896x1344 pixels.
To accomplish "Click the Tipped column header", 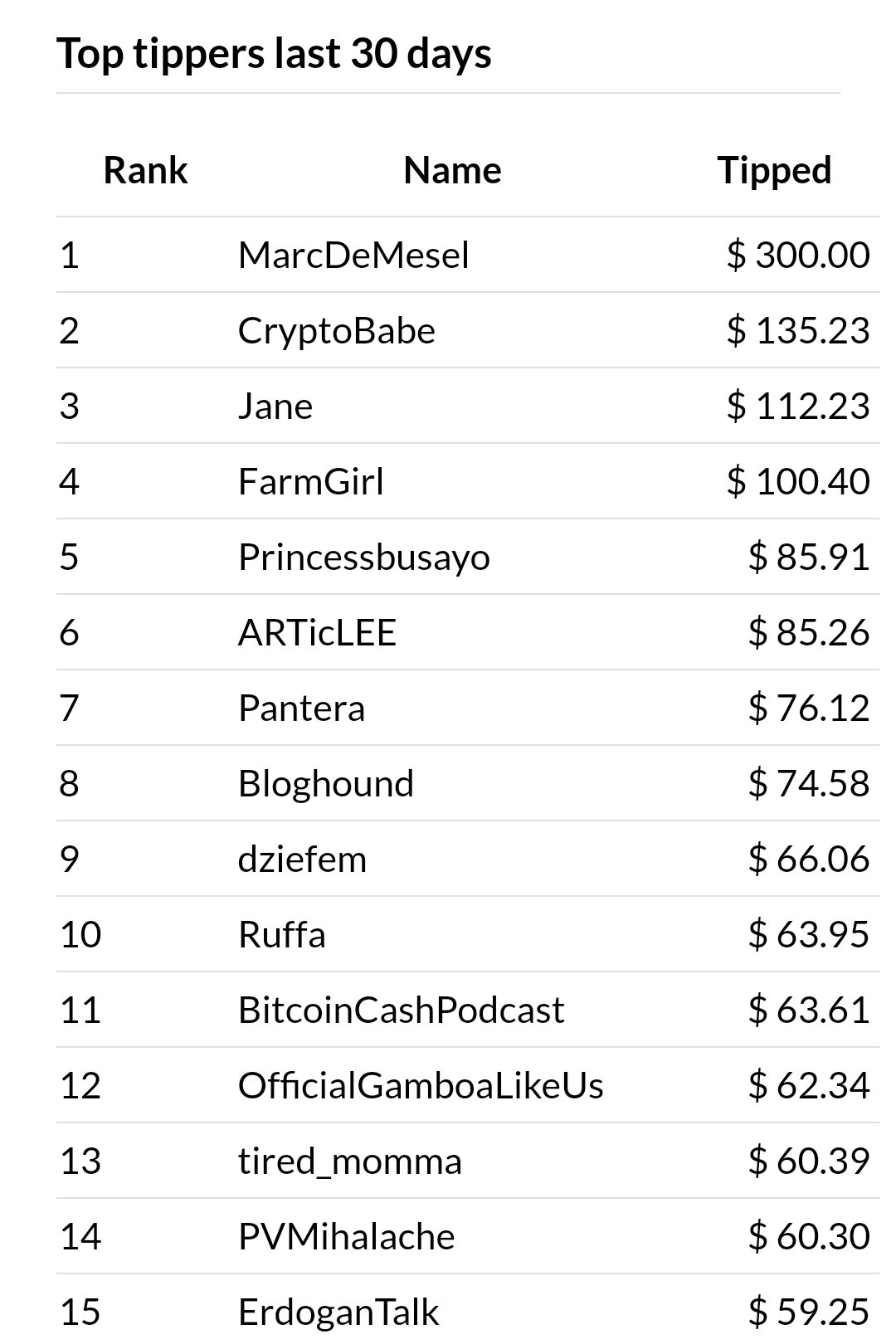I will (774, 170).
